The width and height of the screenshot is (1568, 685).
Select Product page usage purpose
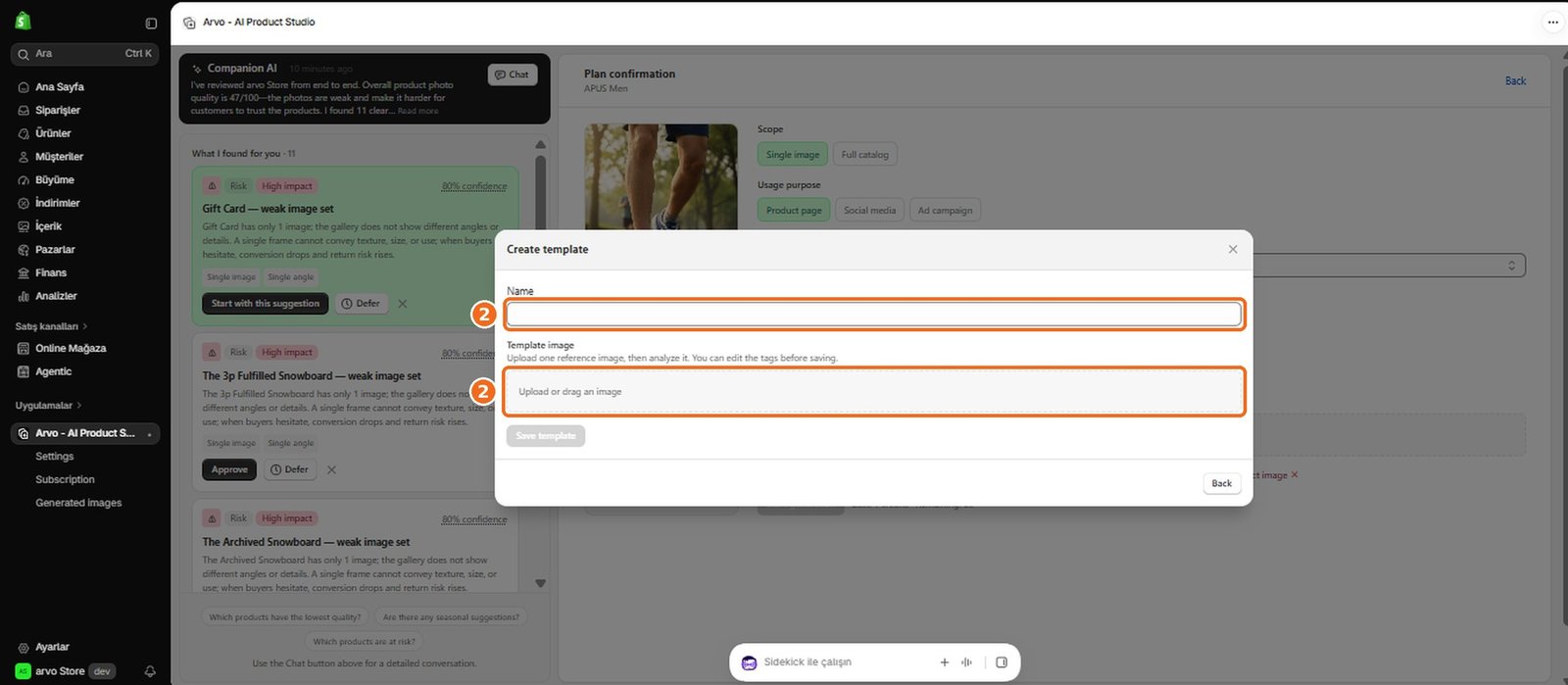point(794,211)
